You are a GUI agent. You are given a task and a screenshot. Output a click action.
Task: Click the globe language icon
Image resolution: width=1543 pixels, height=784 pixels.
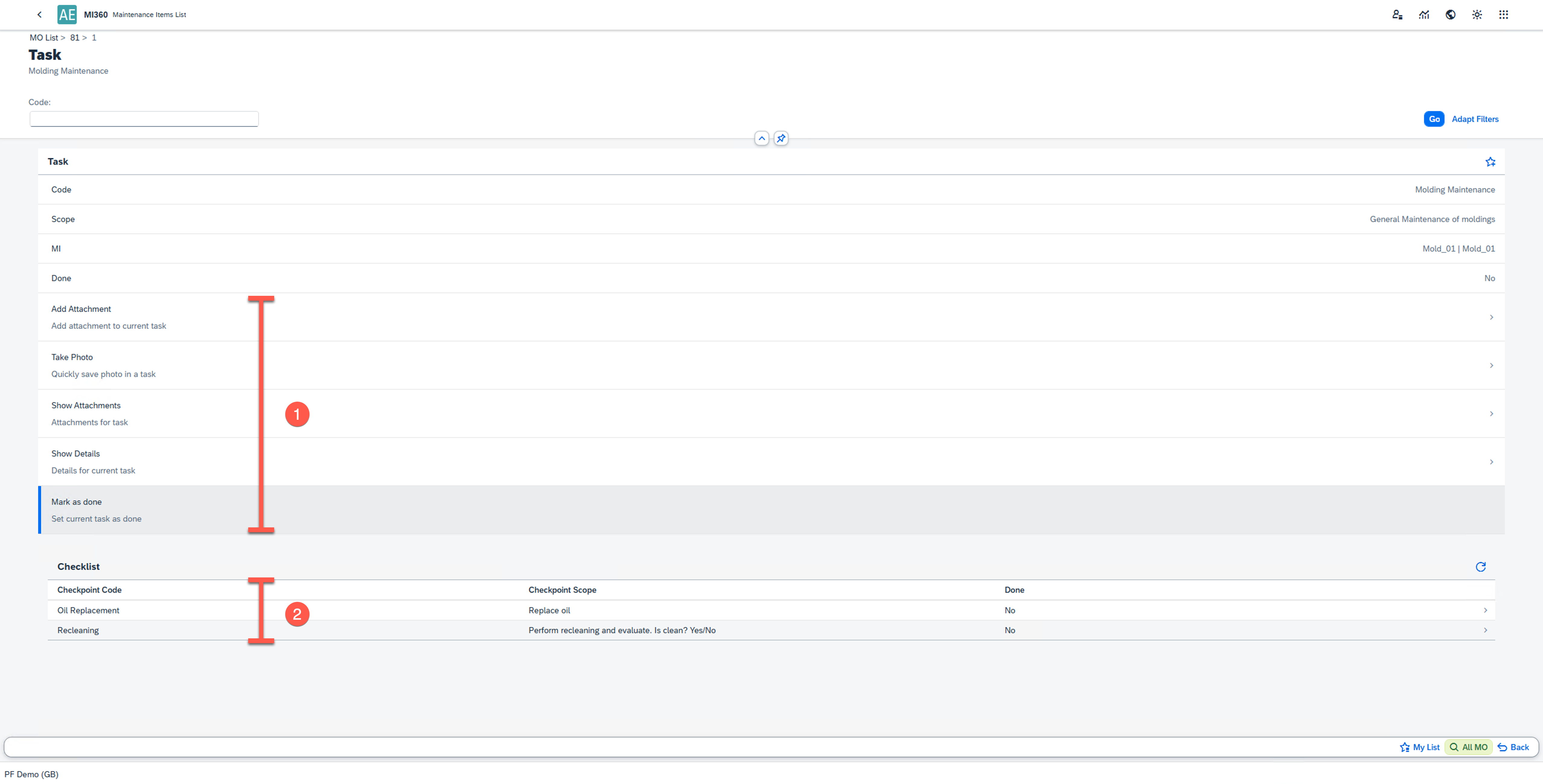[x=1451, y=14]
